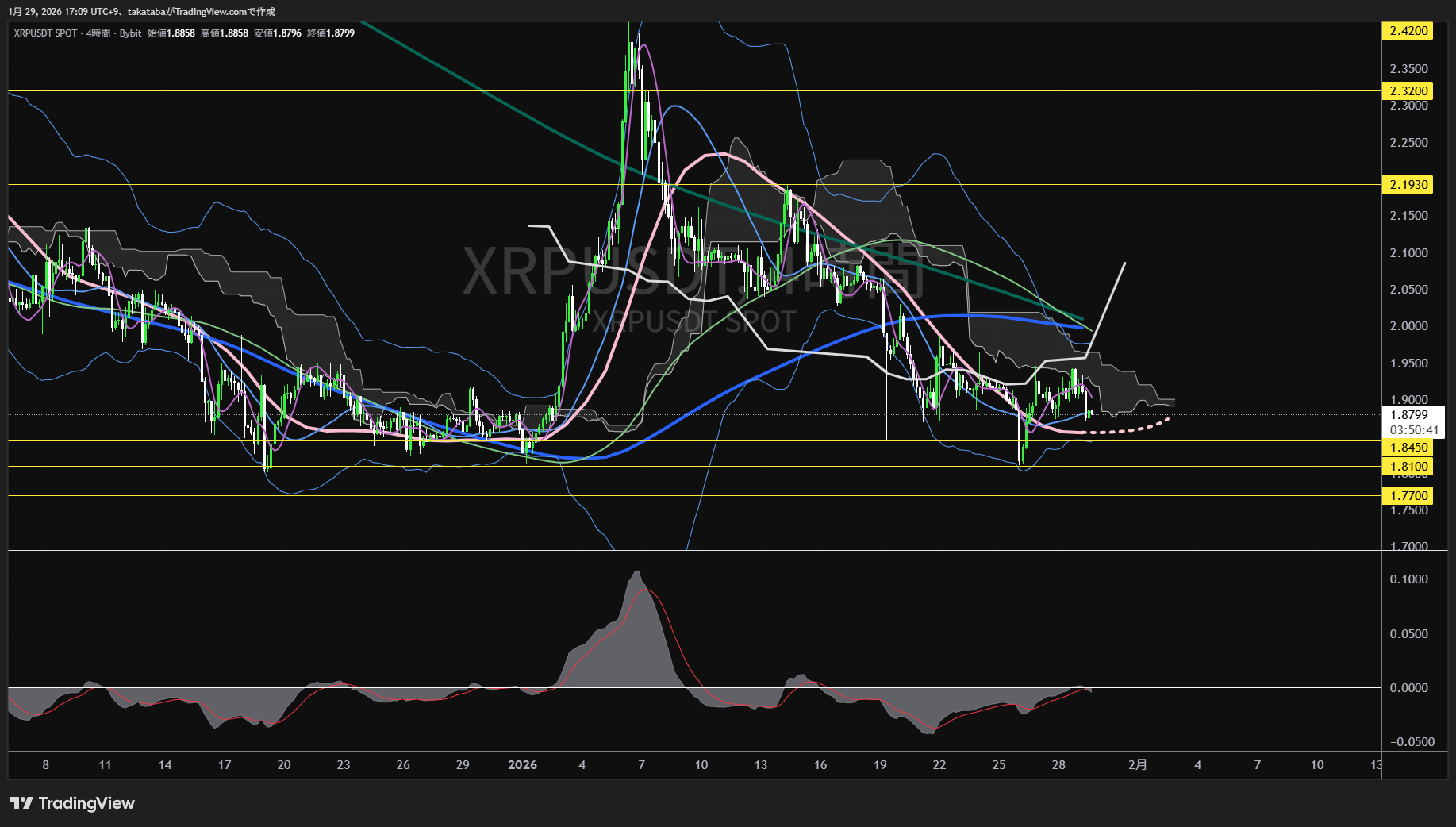
Task: Select the yellow 2.4200 price label
Action: click(1408, 31)
